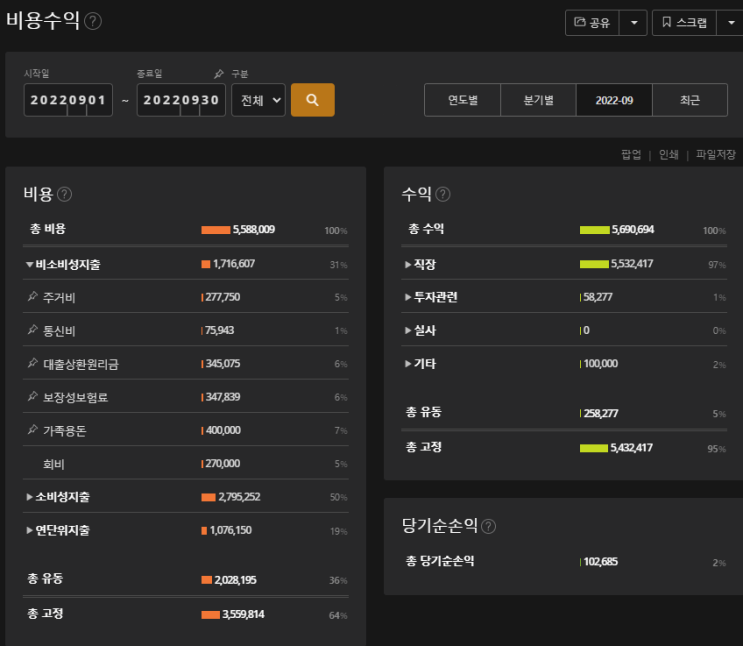Click the 파일저장 link

(x=715, y=155)
